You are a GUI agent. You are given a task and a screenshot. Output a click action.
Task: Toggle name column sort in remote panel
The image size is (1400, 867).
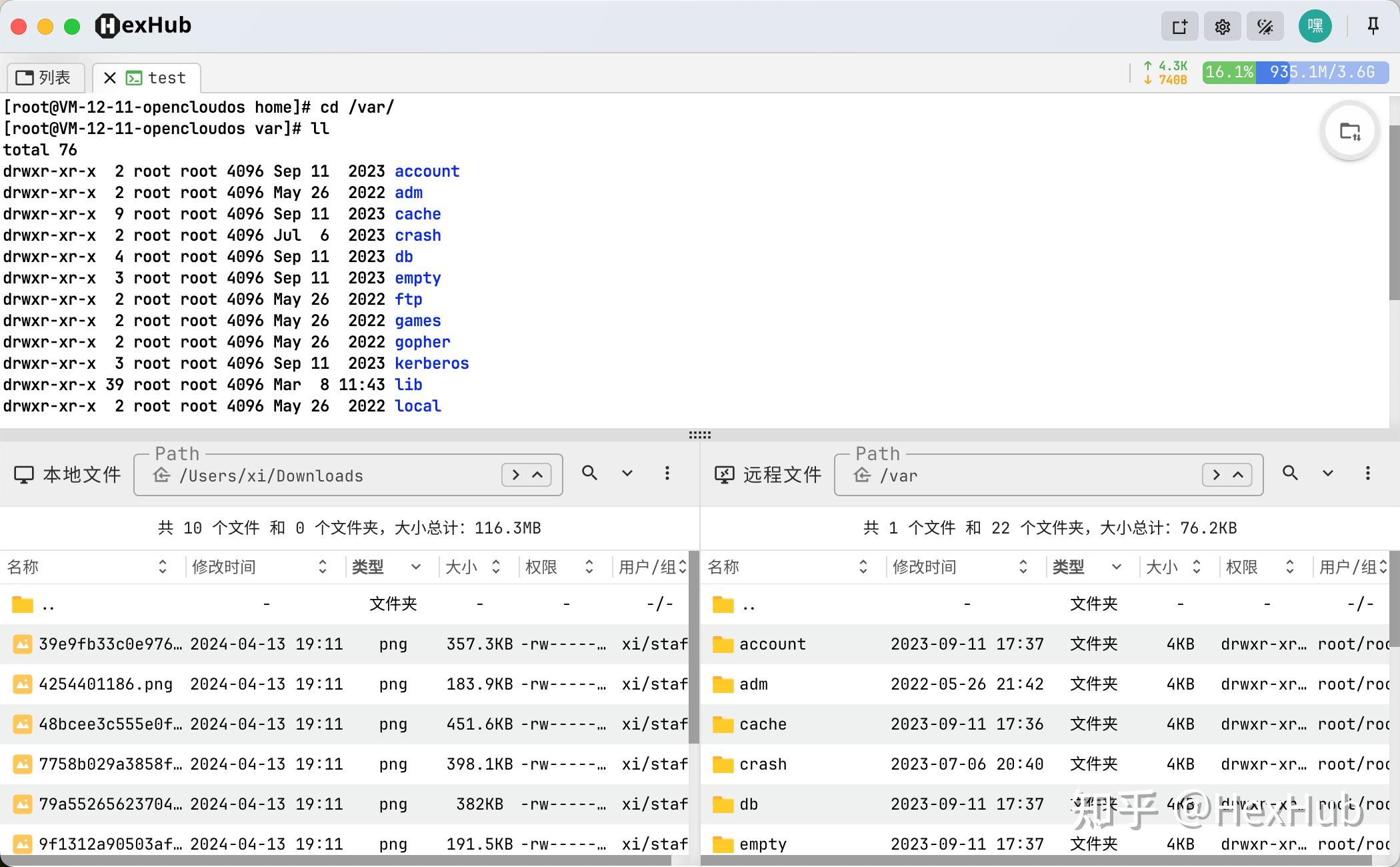point(863,567)
